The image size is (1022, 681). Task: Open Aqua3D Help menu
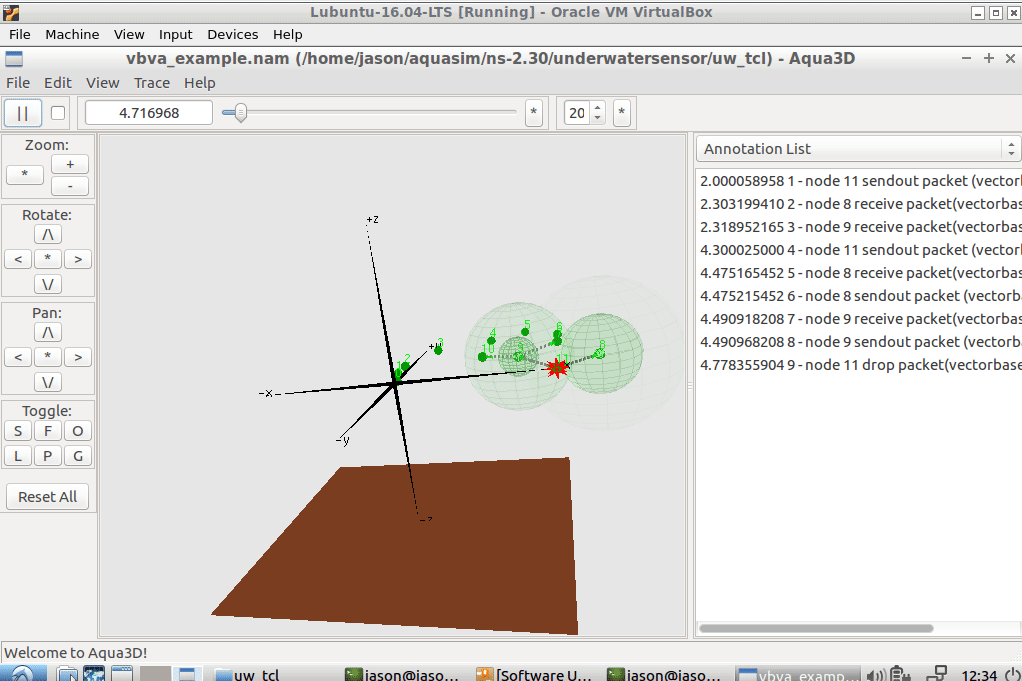tap(199, 83)
